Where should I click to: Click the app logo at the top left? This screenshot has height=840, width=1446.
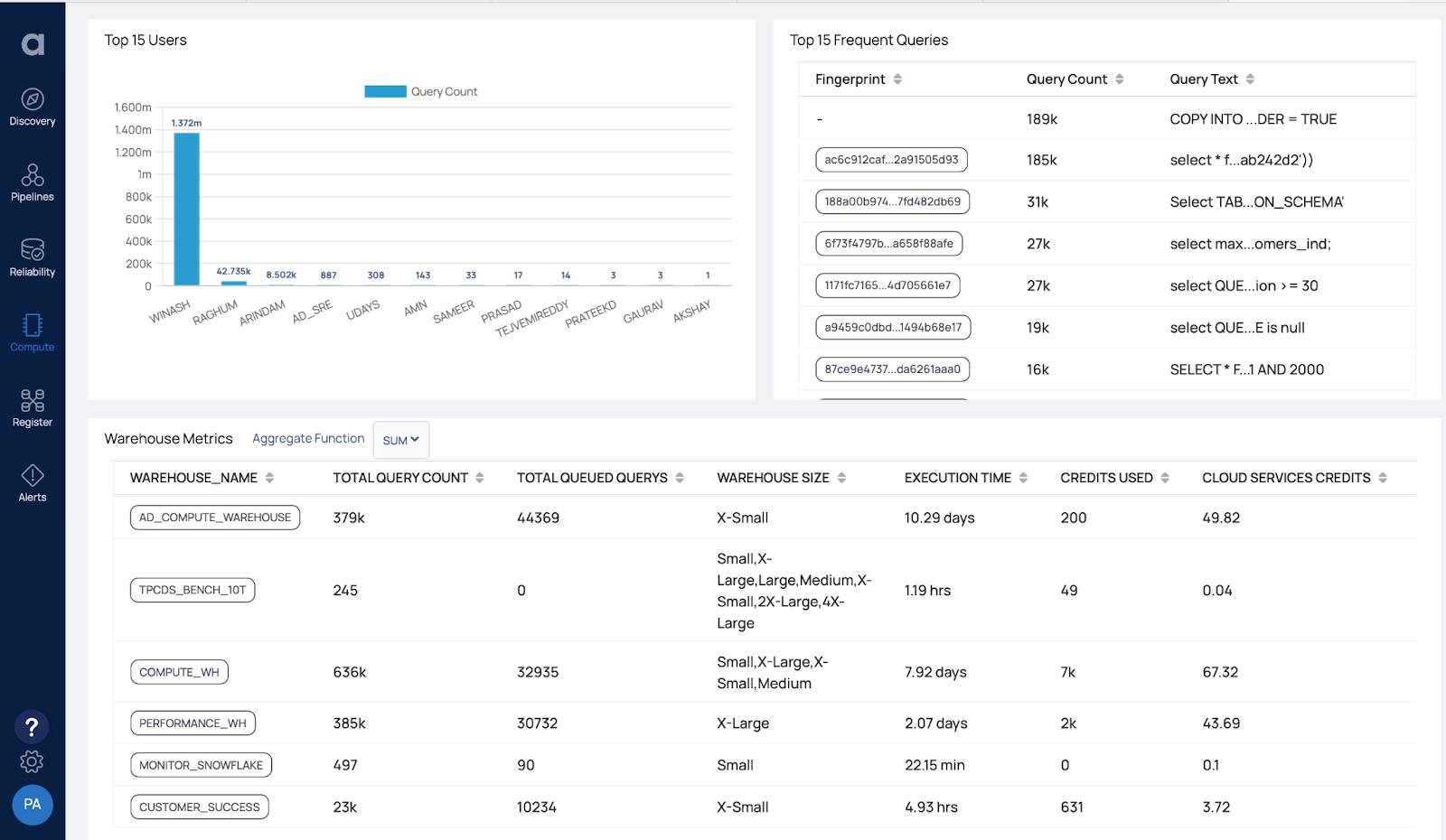32,43
